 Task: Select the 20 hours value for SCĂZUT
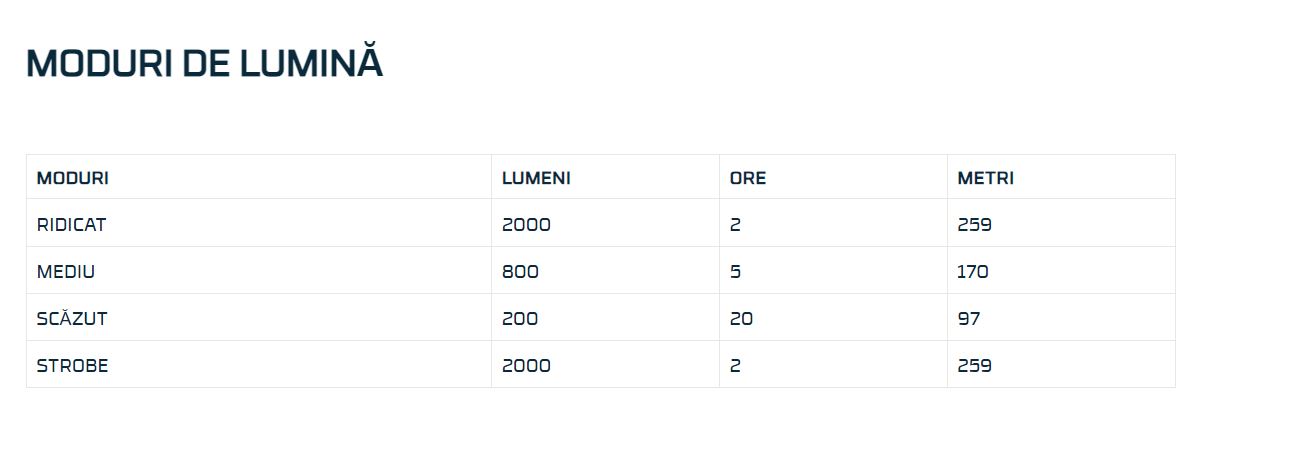pos(741,319)
